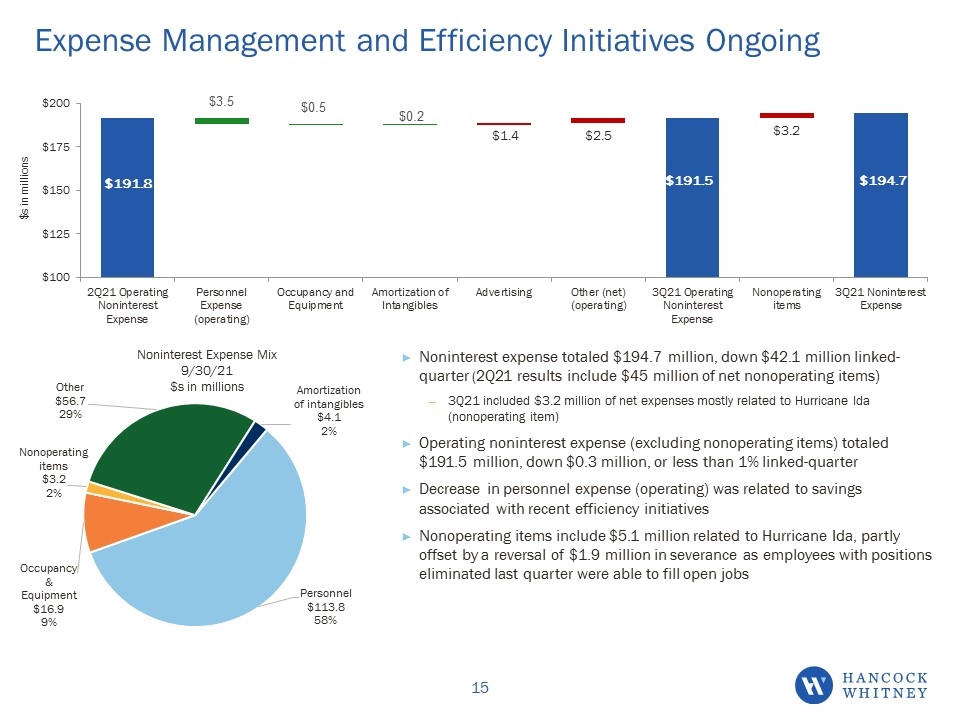Click the '$191.5' bar value label
This screenshot has height=720, width=960.
[x=690, y=181]
